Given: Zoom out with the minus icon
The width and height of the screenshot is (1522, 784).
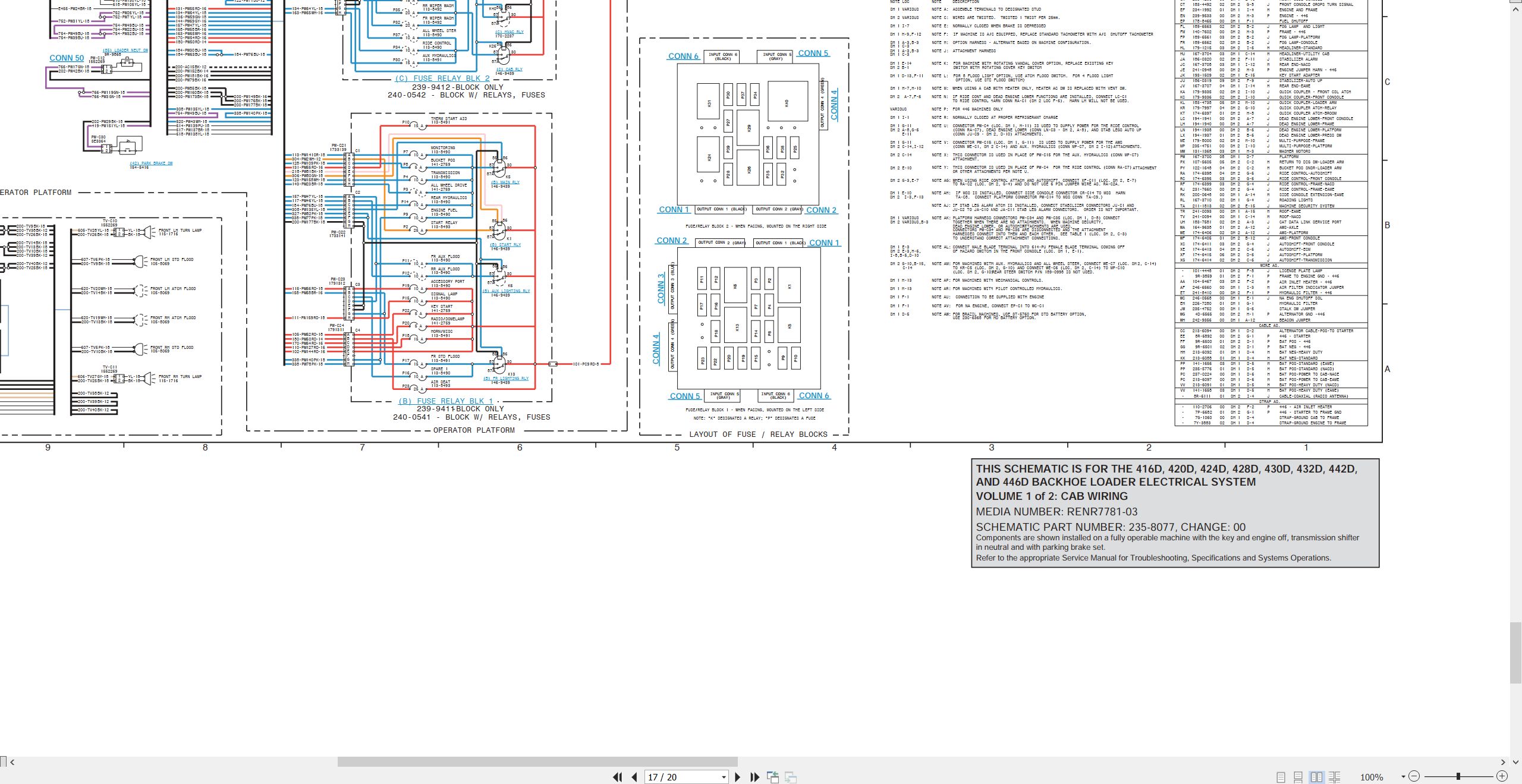Looking at the screenshot, I should point(1414,776).
